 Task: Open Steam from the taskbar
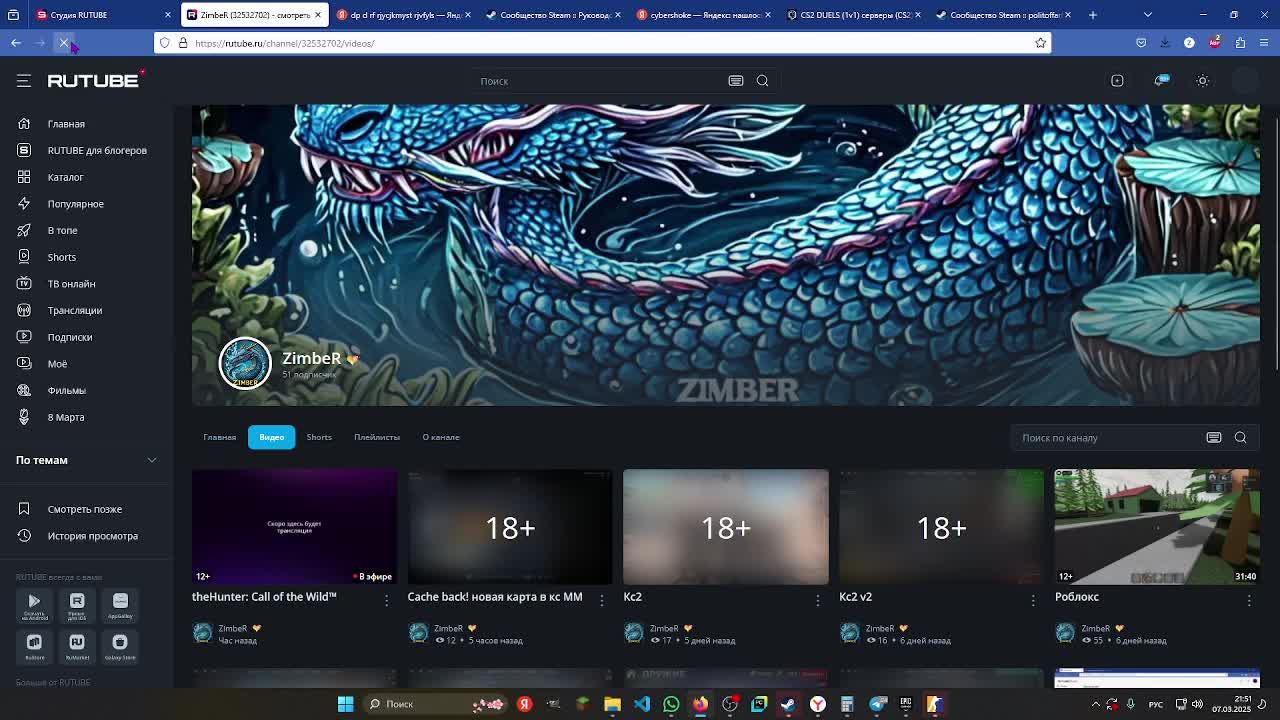click(788, 704)
